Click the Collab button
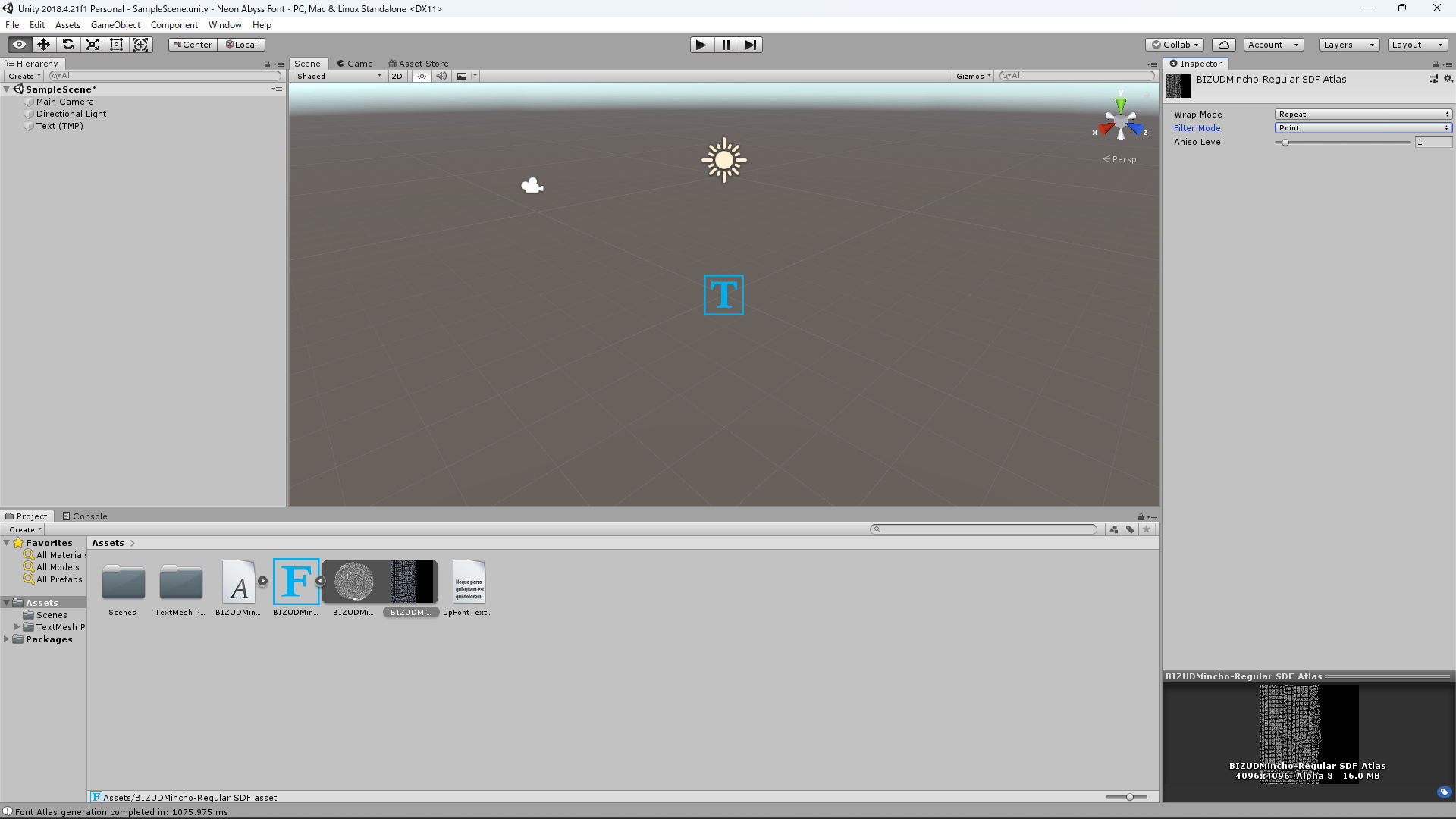The height and width of the screenshot is (819, 1456). click(1175, 45)
